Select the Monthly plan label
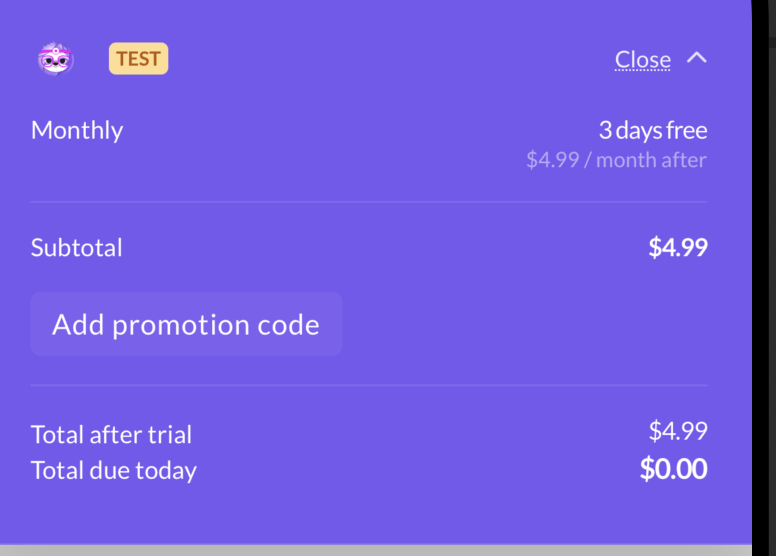 (77, 131)
